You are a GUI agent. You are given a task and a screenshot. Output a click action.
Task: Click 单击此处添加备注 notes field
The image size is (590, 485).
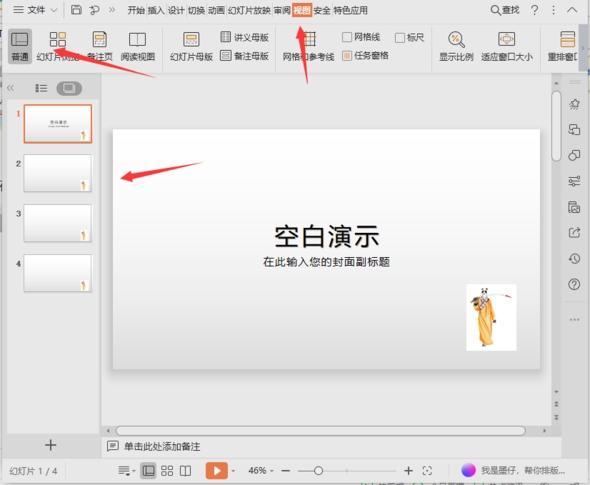[162, 447]
